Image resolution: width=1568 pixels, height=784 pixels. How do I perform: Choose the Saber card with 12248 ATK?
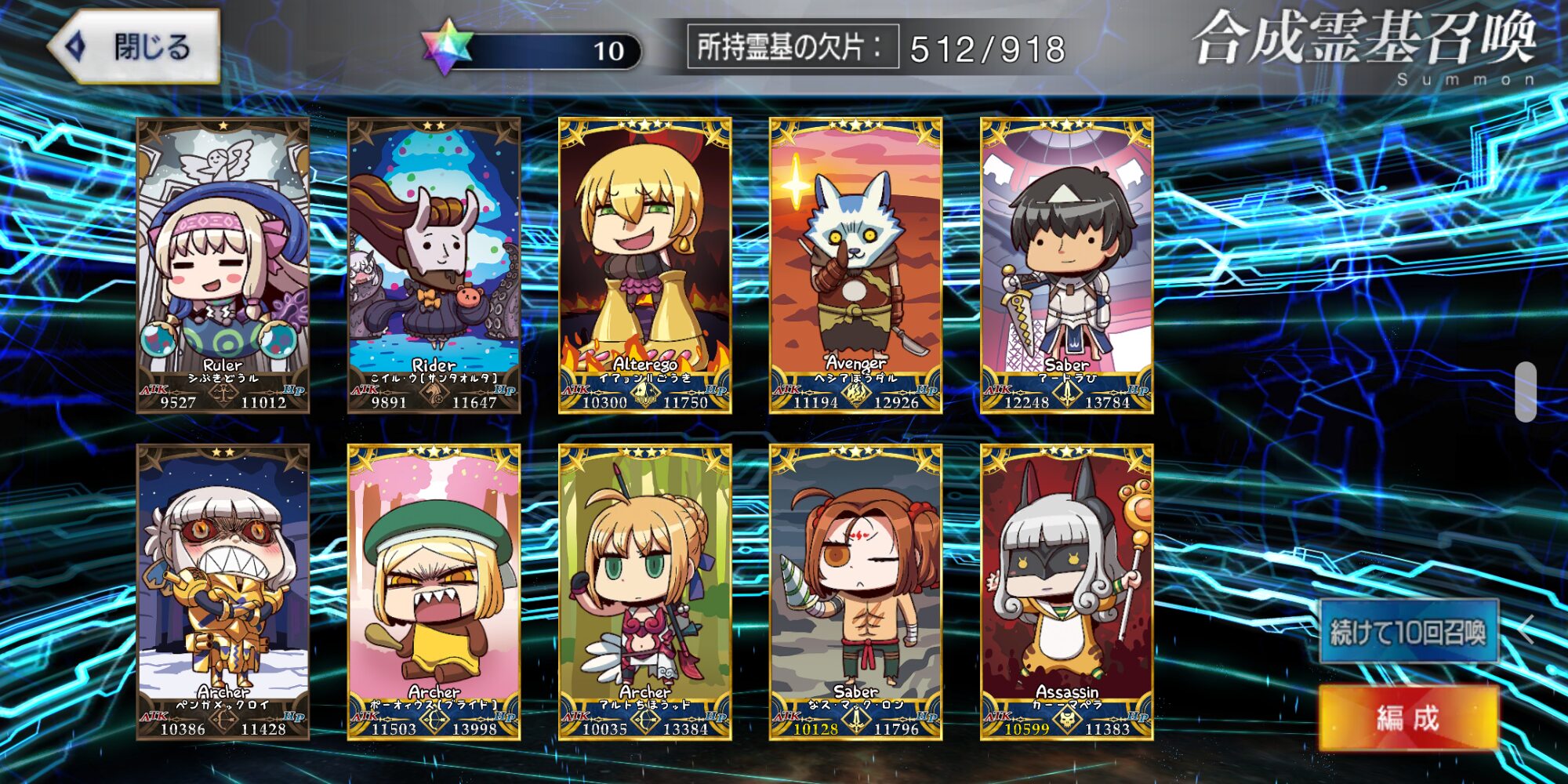(x=1066, y=266)
